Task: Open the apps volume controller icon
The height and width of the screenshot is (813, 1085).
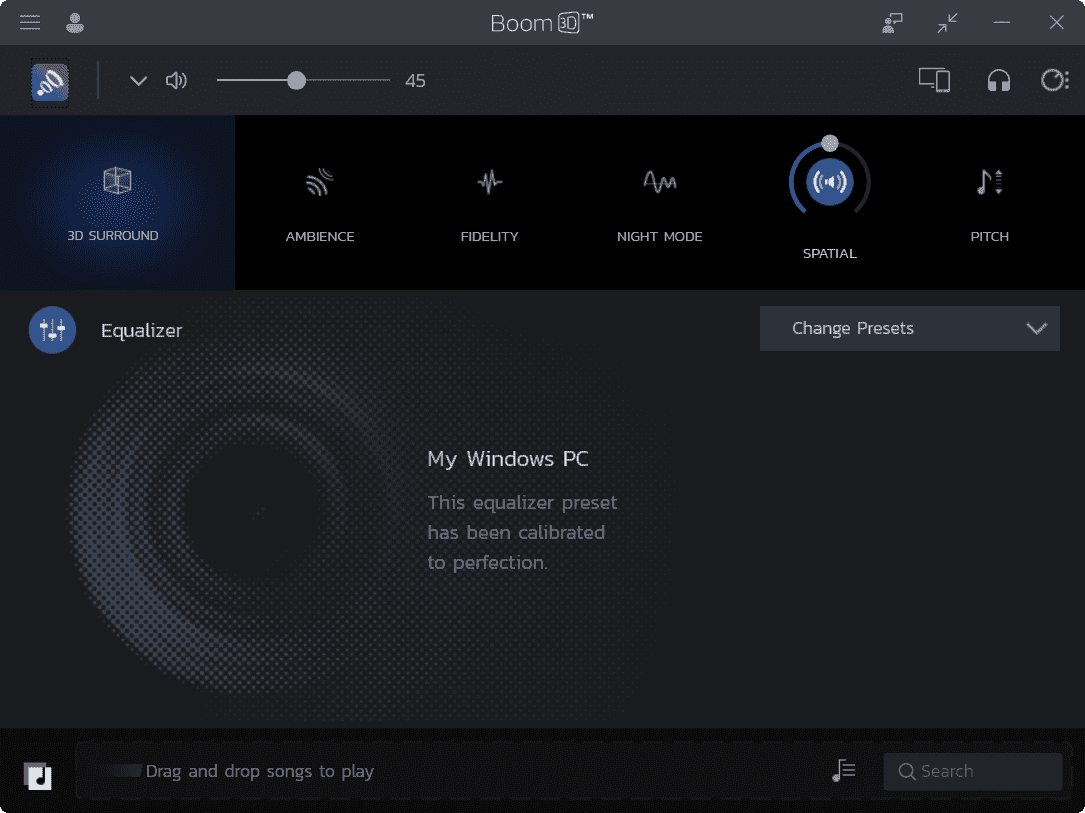Action: [934, 80]
